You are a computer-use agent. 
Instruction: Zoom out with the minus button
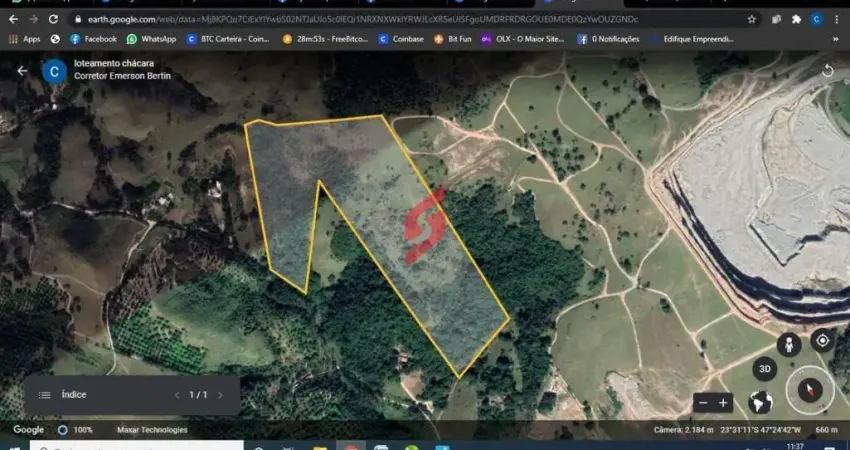(703, 403)
